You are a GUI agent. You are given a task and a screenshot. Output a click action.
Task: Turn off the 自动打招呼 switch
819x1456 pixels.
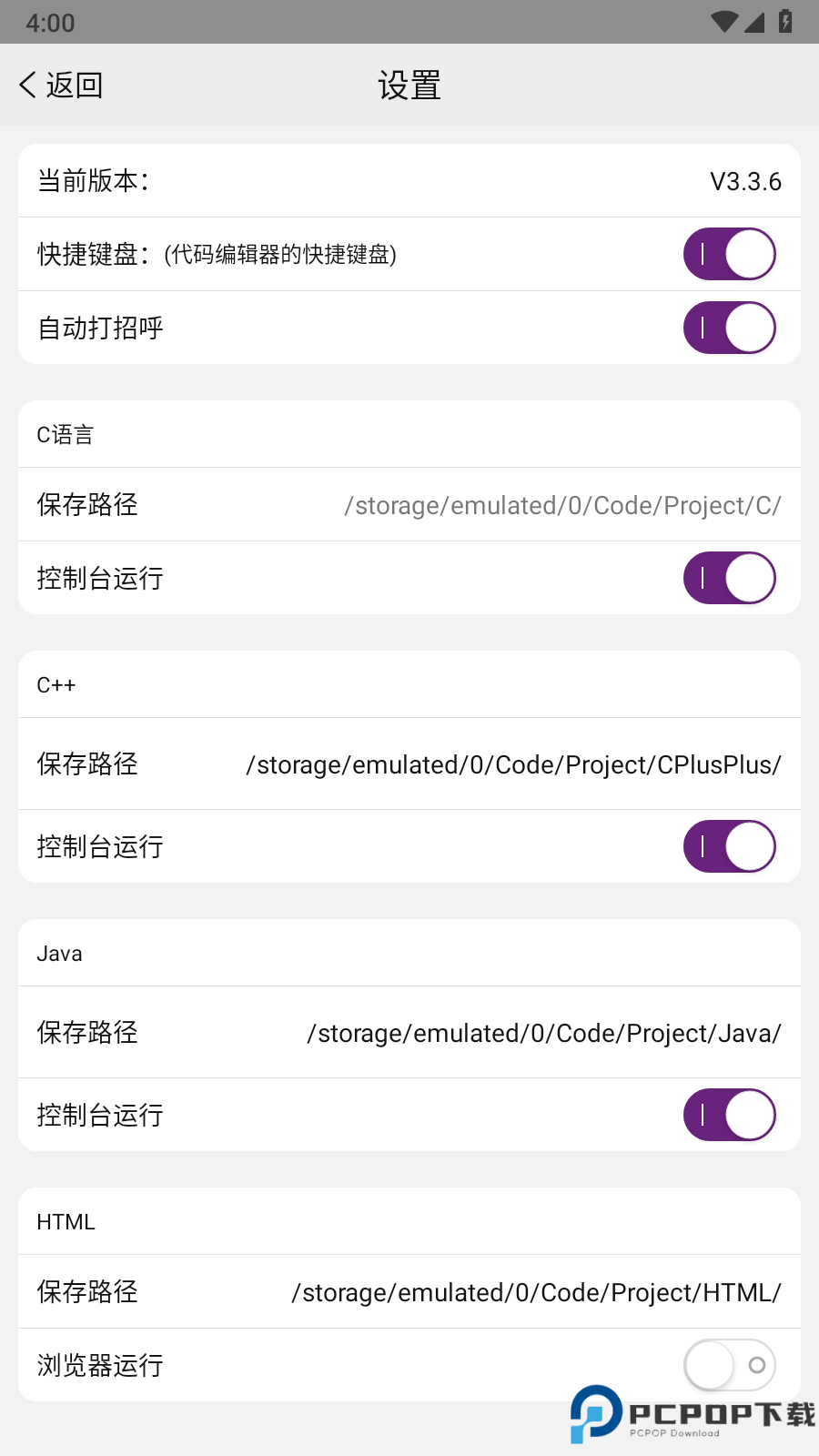point(729,328)
